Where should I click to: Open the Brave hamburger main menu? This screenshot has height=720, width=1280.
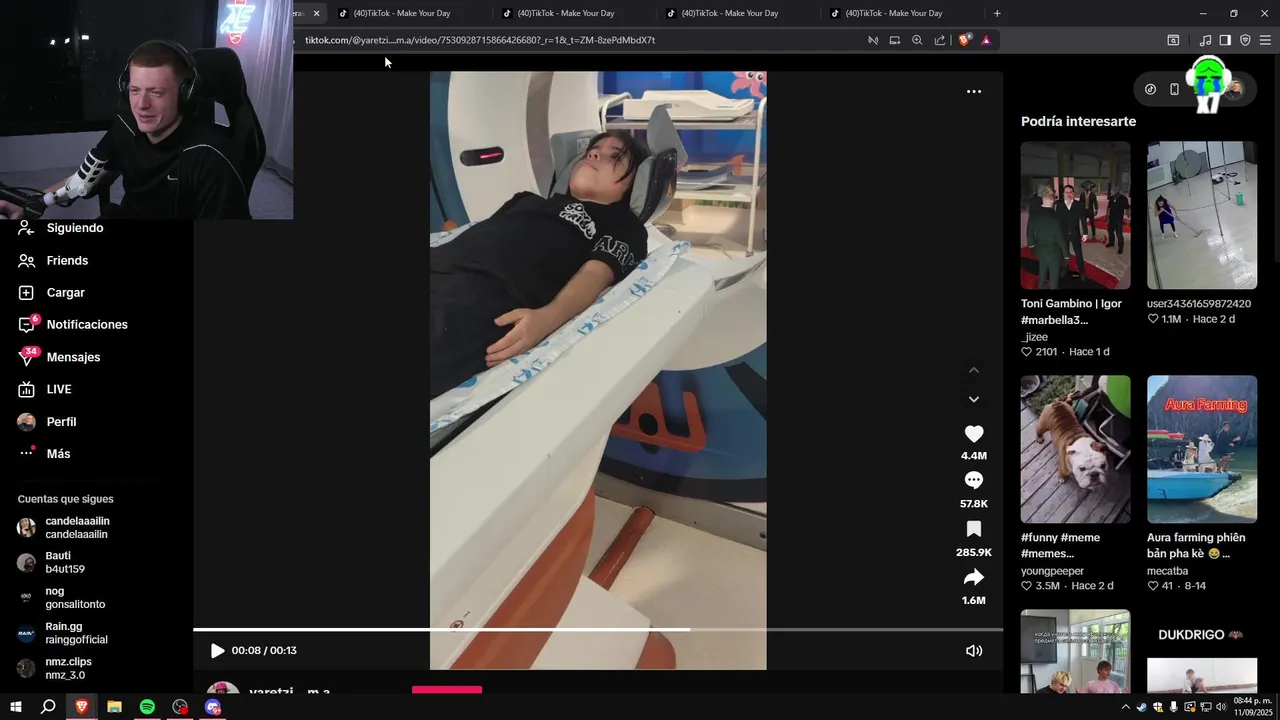[x=1265, y=40]
